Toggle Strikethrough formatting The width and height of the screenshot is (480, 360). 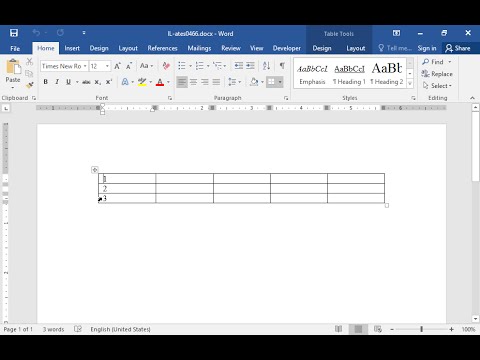[86, 82]
